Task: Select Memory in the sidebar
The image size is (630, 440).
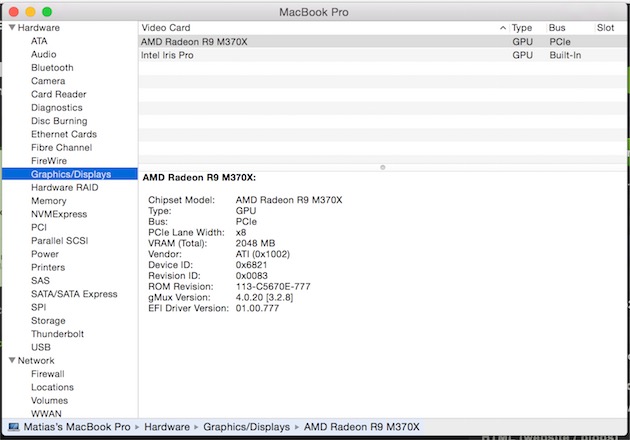Action: (49, 201)
